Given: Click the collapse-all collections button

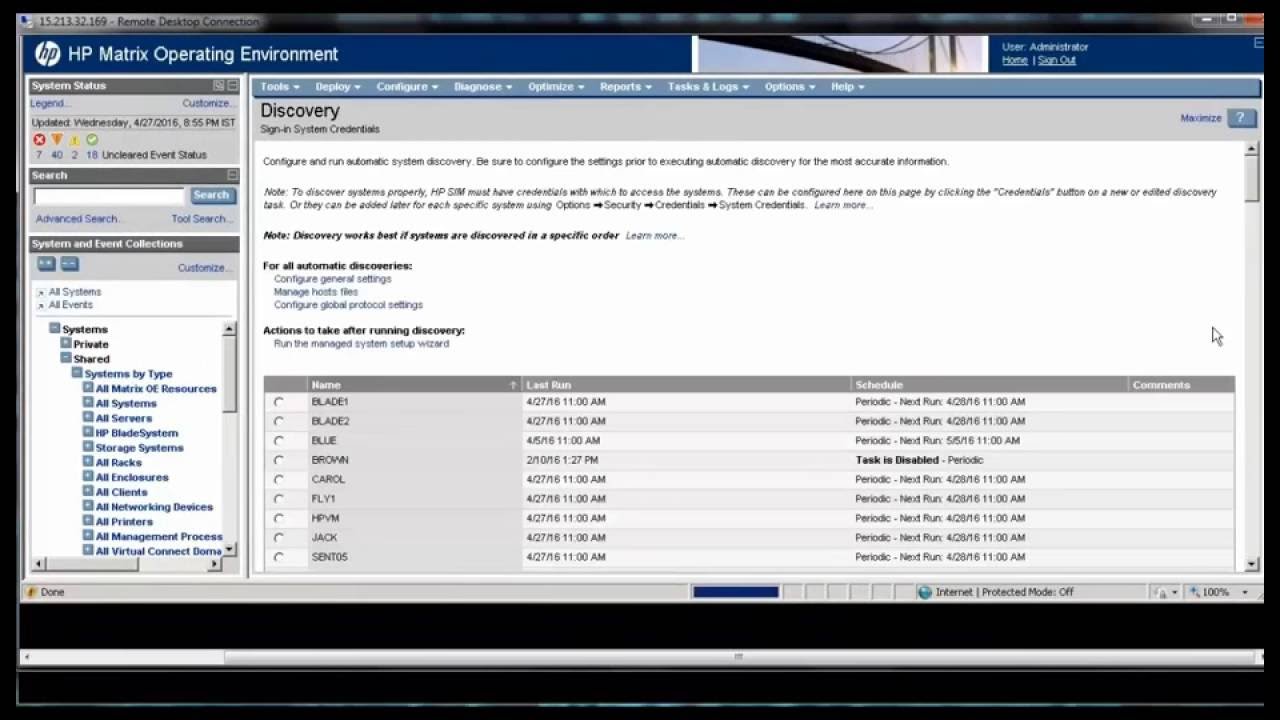Looking at the screenshot, I should tap(69, 264).
